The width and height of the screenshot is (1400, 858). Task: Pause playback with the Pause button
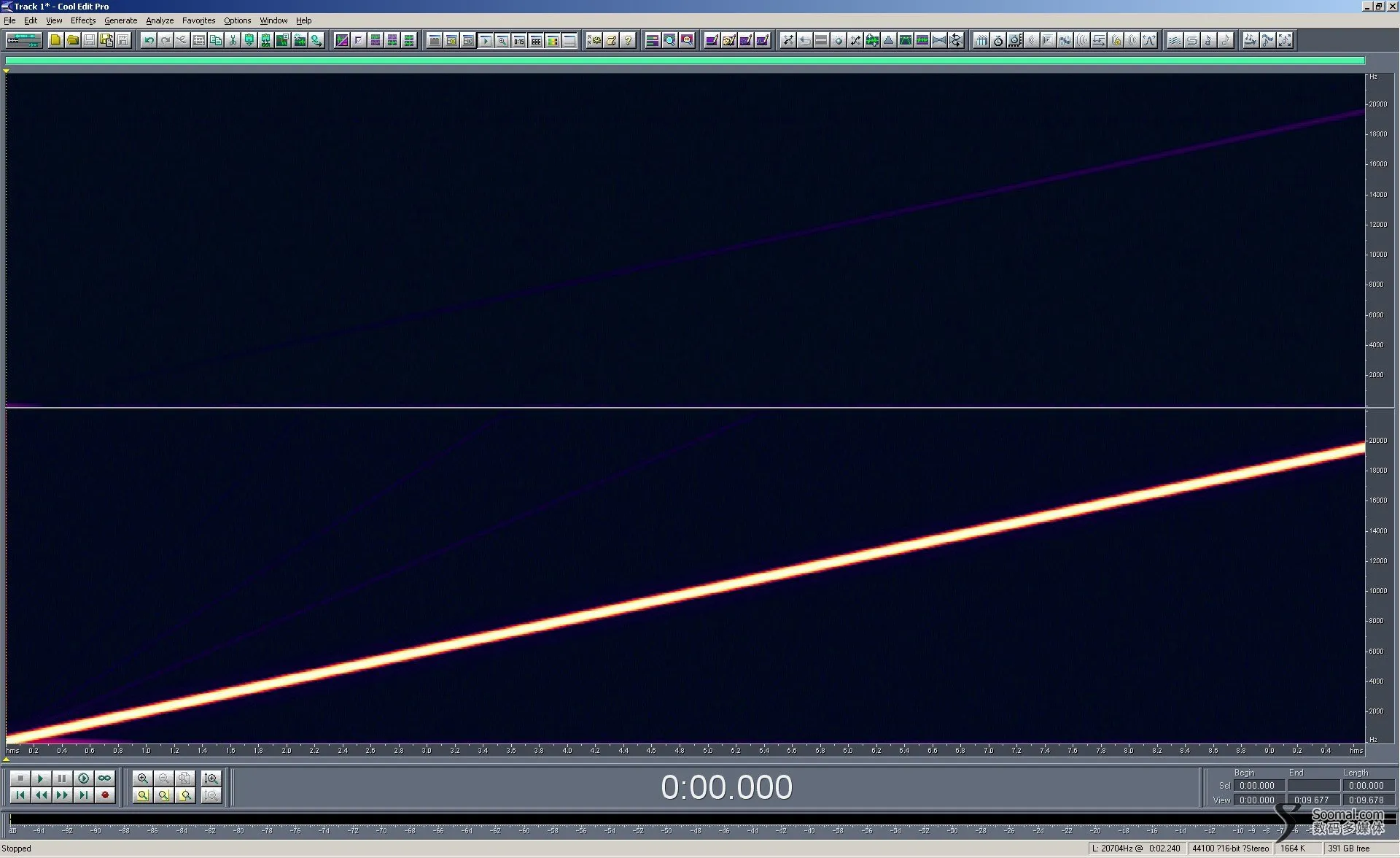point(62,778)
